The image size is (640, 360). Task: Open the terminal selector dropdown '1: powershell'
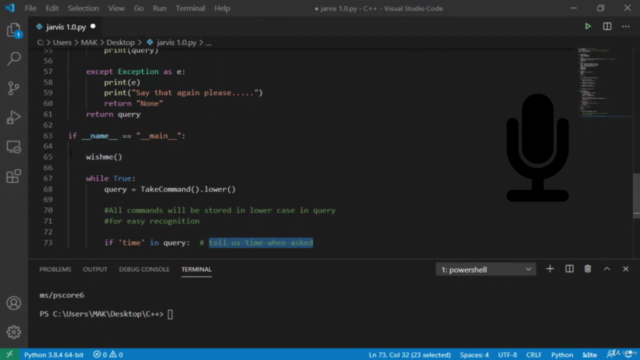[x=486, y=269]
